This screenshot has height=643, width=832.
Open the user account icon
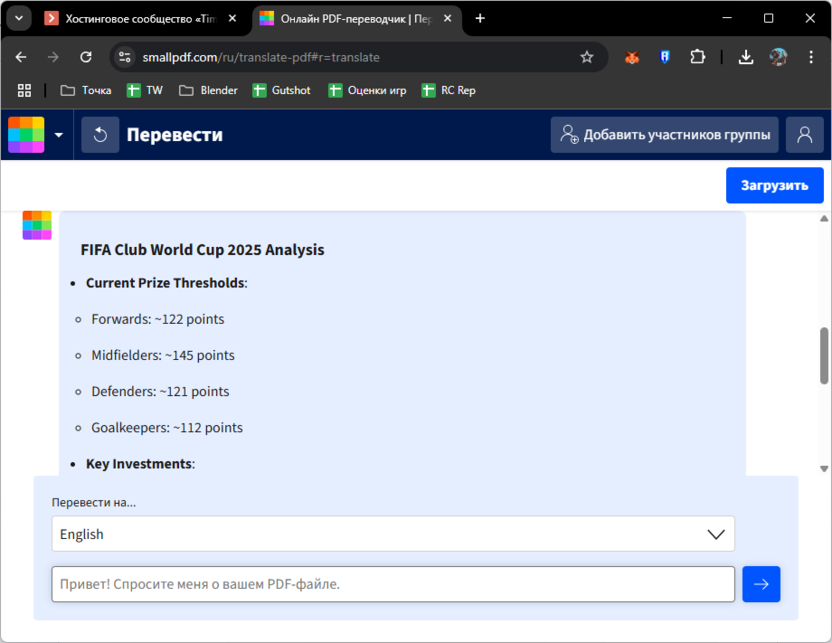(x=804, y=135)
